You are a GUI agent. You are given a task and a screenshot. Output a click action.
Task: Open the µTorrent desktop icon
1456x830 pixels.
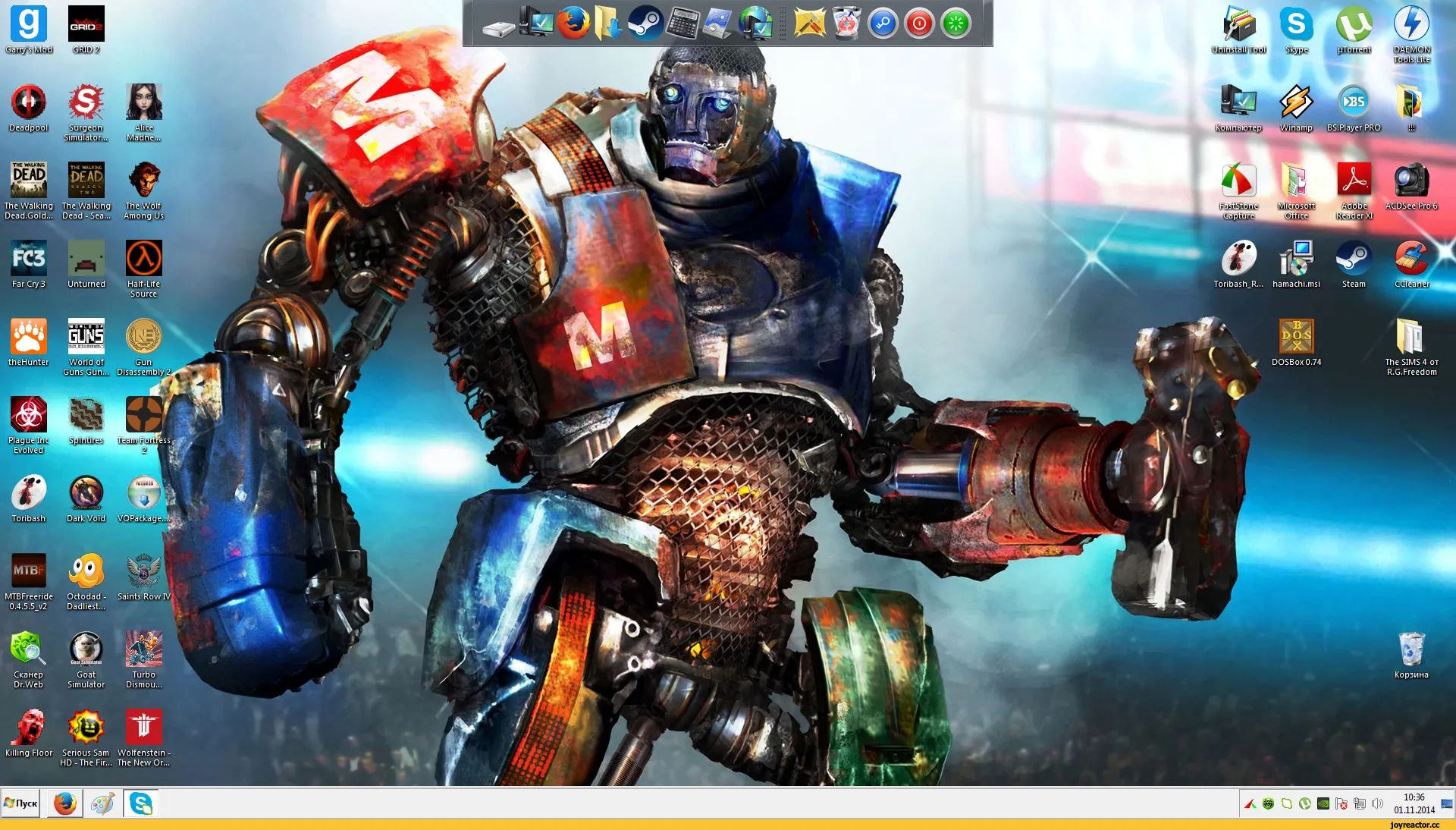click(1354, 29)
